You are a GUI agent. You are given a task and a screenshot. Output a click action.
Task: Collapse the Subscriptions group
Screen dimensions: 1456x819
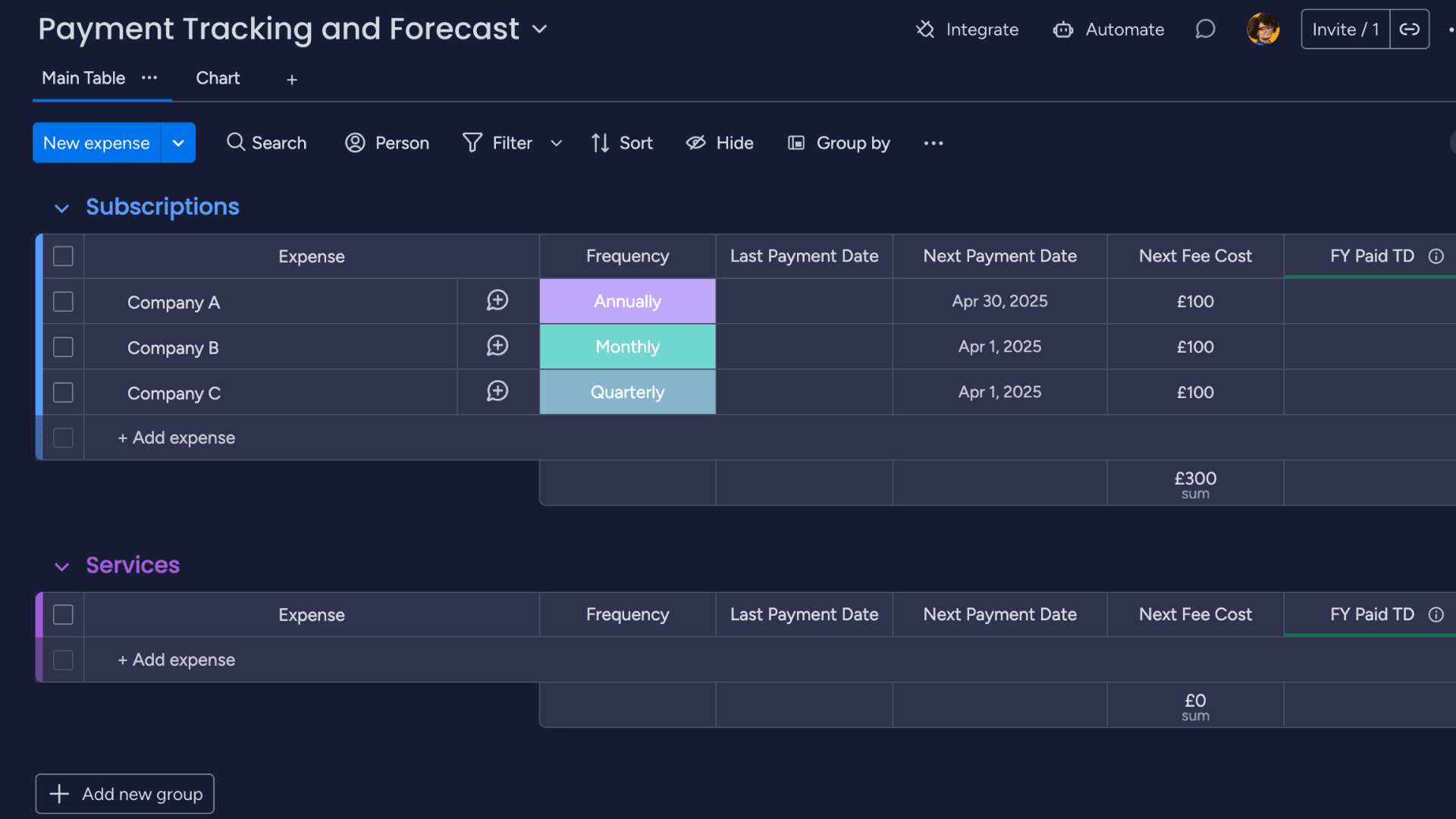62,208
